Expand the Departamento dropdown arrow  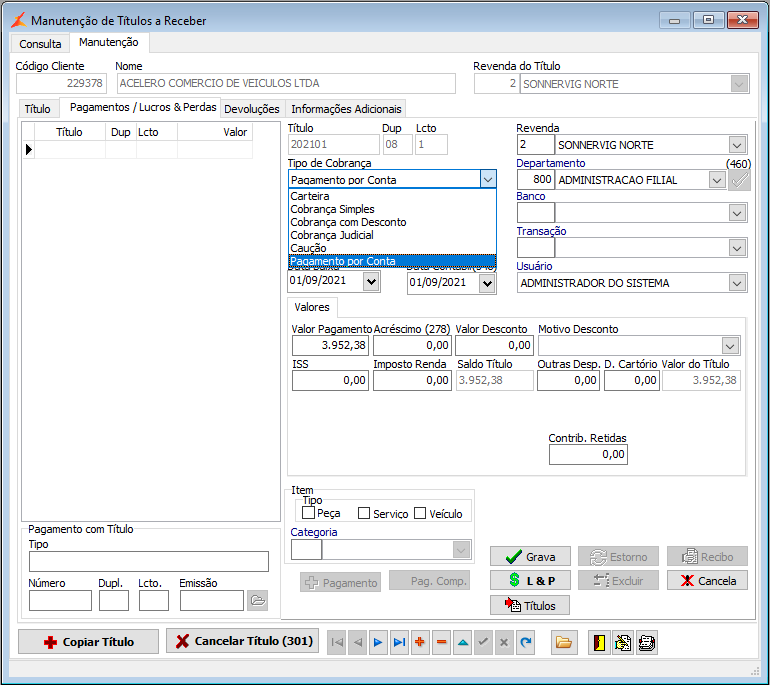(x=717, y=180)
